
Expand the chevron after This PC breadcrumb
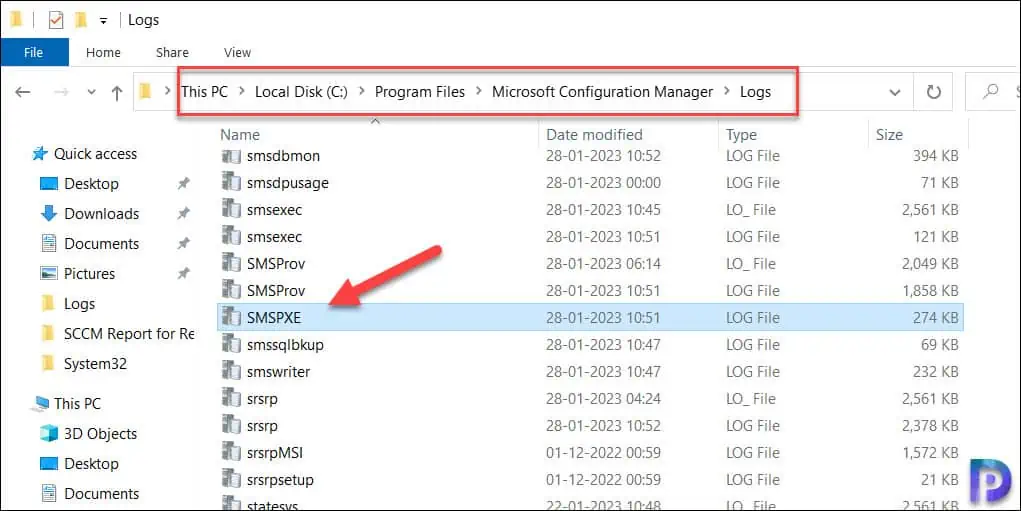(242, 92)
